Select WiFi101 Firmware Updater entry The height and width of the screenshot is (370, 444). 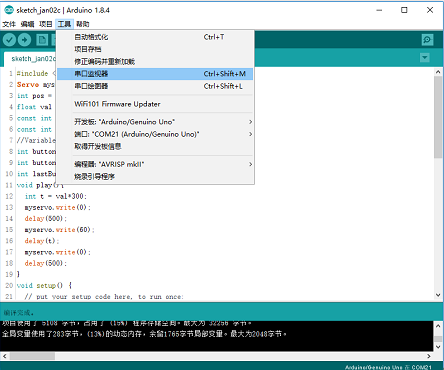click(155, 104)
